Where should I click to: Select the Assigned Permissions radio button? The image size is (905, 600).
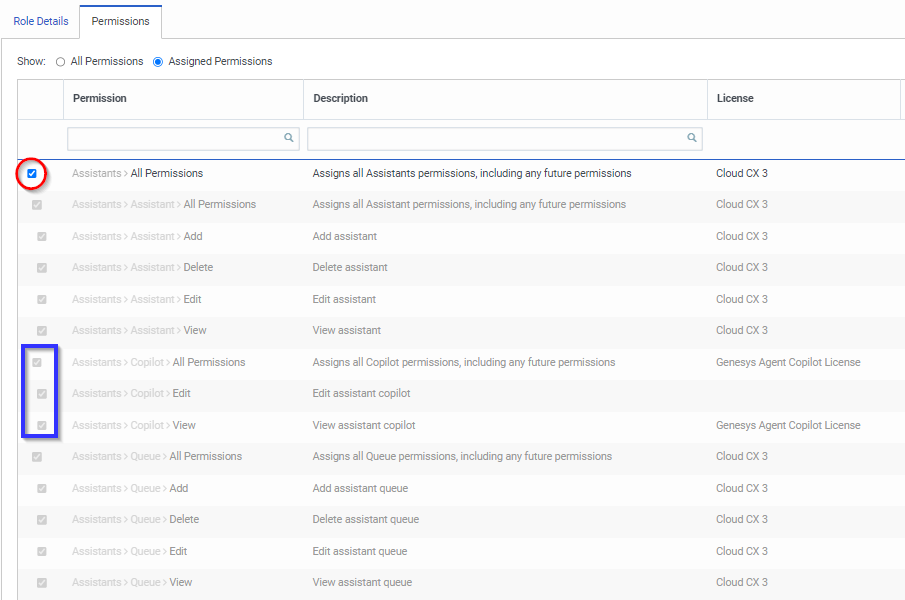(158, 62)
